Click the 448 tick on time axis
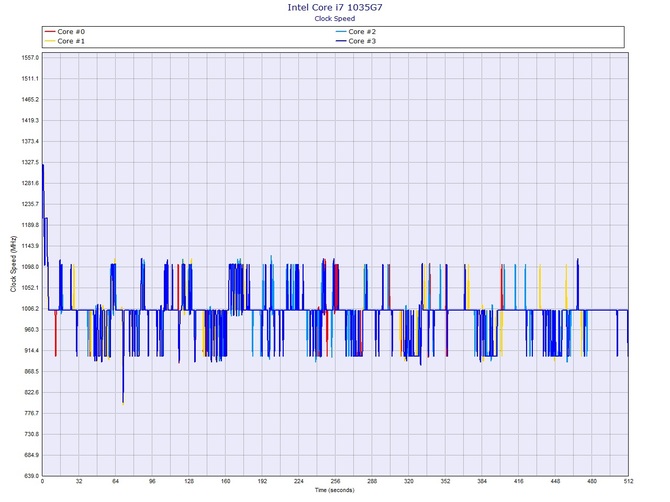Viewport: 670px width, 502px height. [555, 481]
